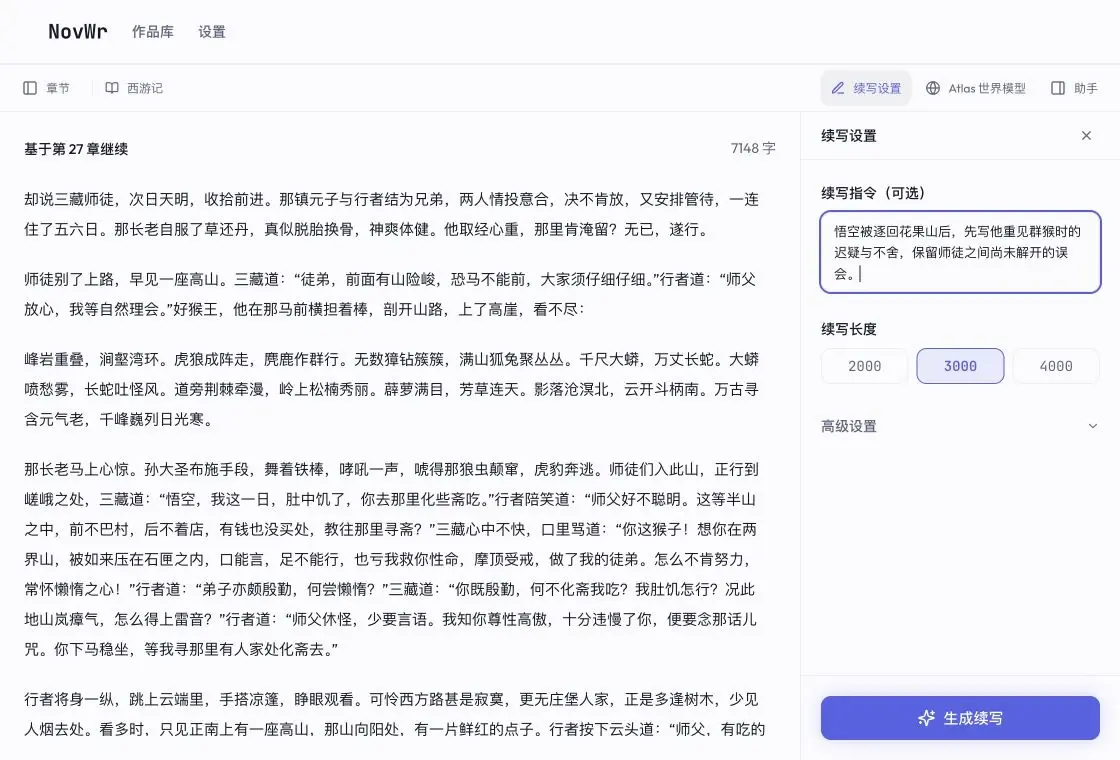Open the 助手 tab
The height and width of the screenshot is (760, 1120).
tap(1074, 88)
